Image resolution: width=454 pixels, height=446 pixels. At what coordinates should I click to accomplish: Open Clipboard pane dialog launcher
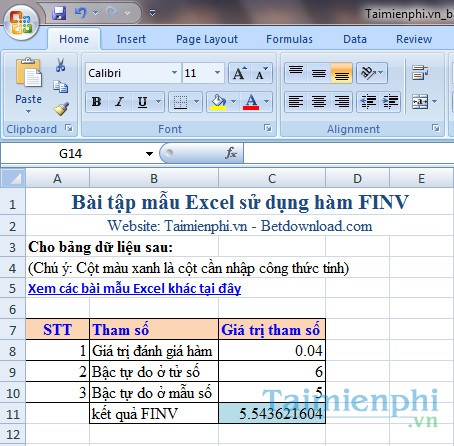pyautogui.click(x=69, y=128)
